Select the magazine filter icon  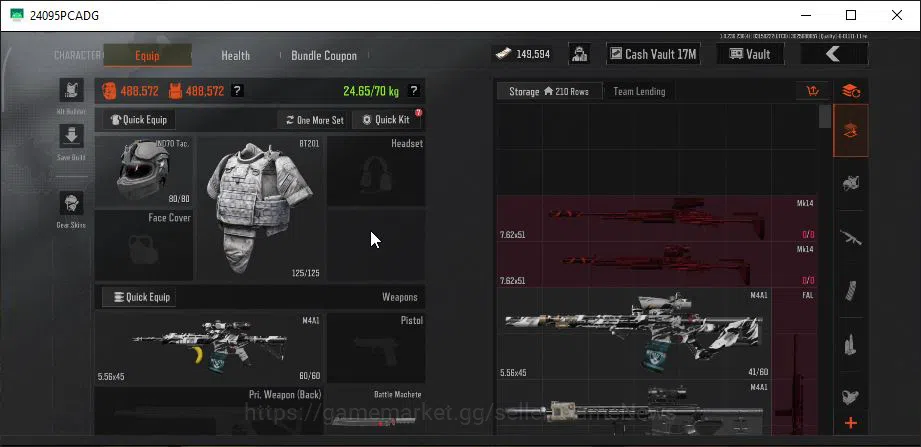(x=851, y=290)
